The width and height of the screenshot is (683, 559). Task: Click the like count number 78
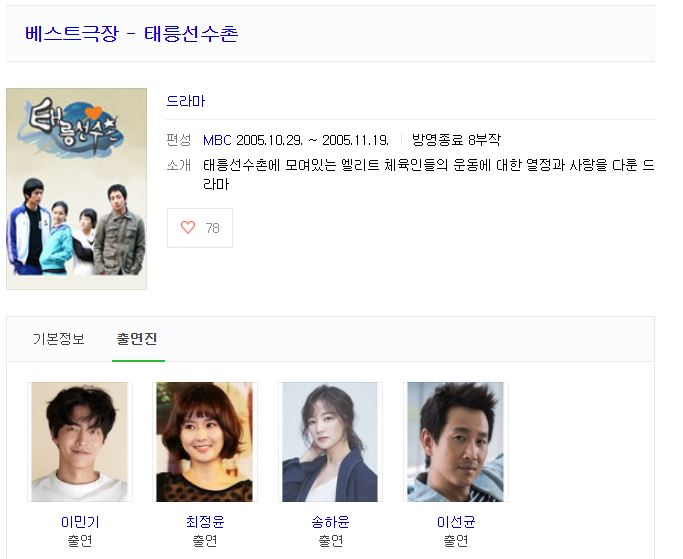pyautogui.click(x=213, y=228)
